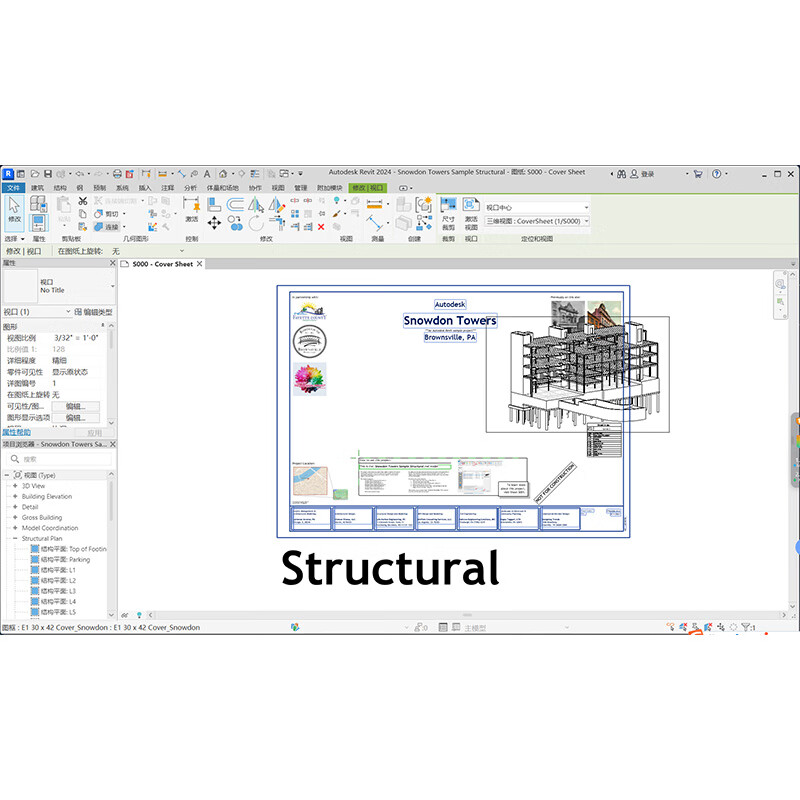Switch to the 插入 ribbon tab
The image size is (800, 800).
(x=145, y=188)
